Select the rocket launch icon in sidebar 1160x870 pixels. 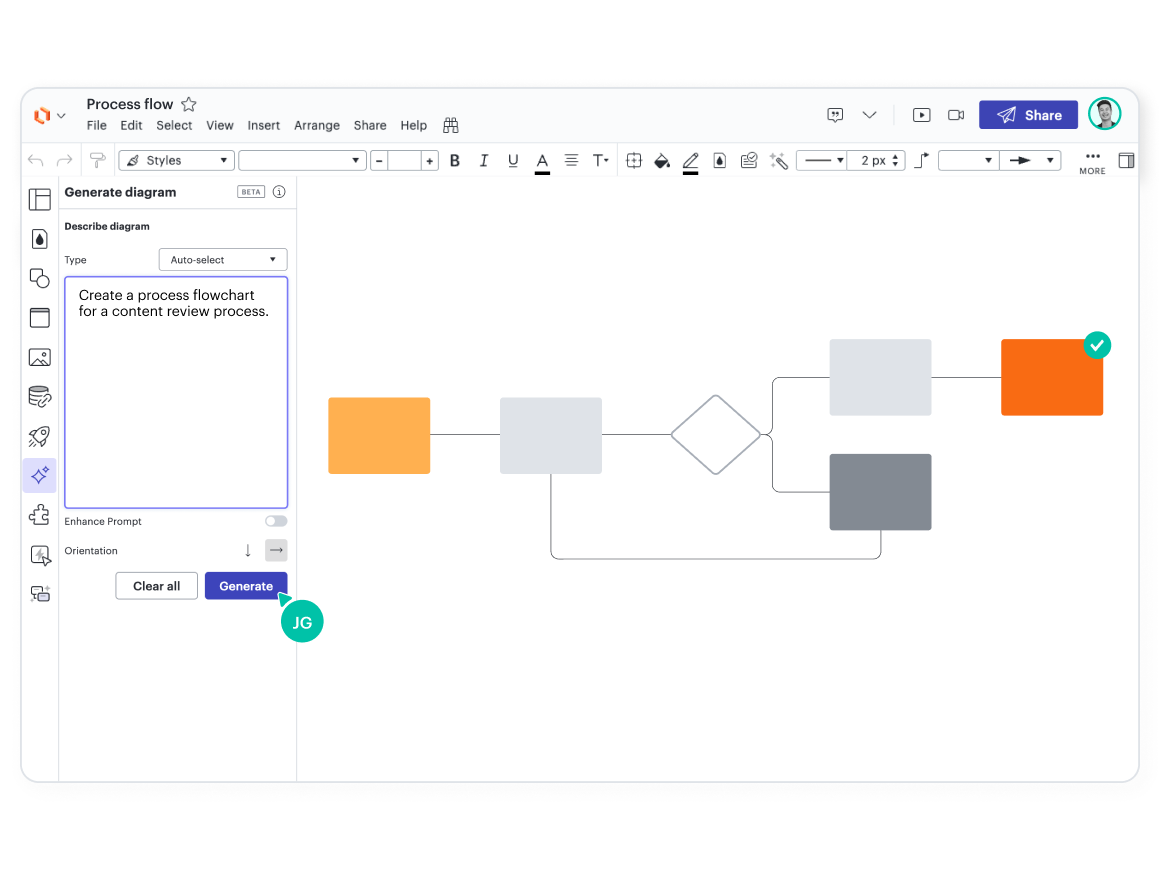point(39,437)
